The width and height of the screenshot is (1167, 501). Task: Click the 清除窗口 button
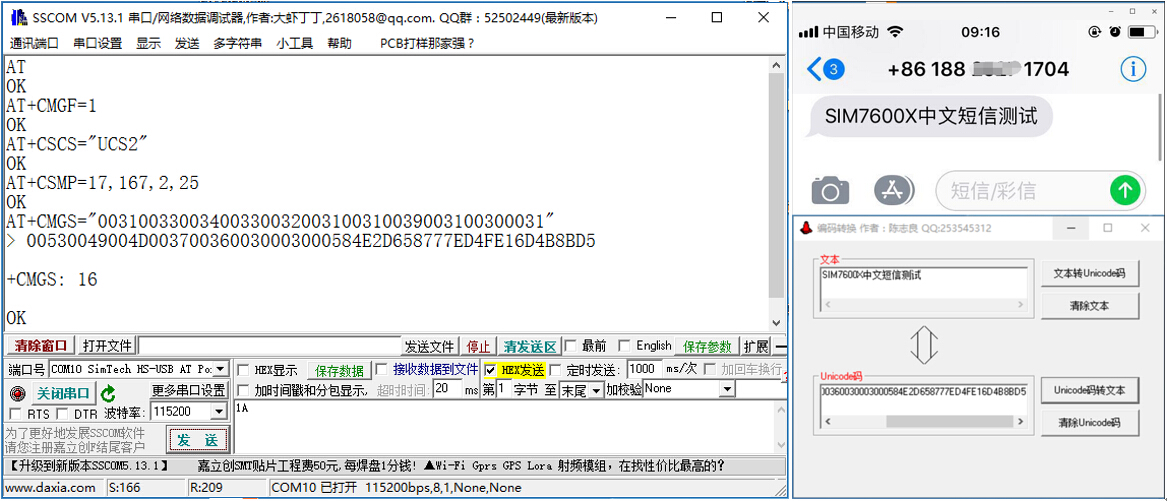tap(40, 346)
